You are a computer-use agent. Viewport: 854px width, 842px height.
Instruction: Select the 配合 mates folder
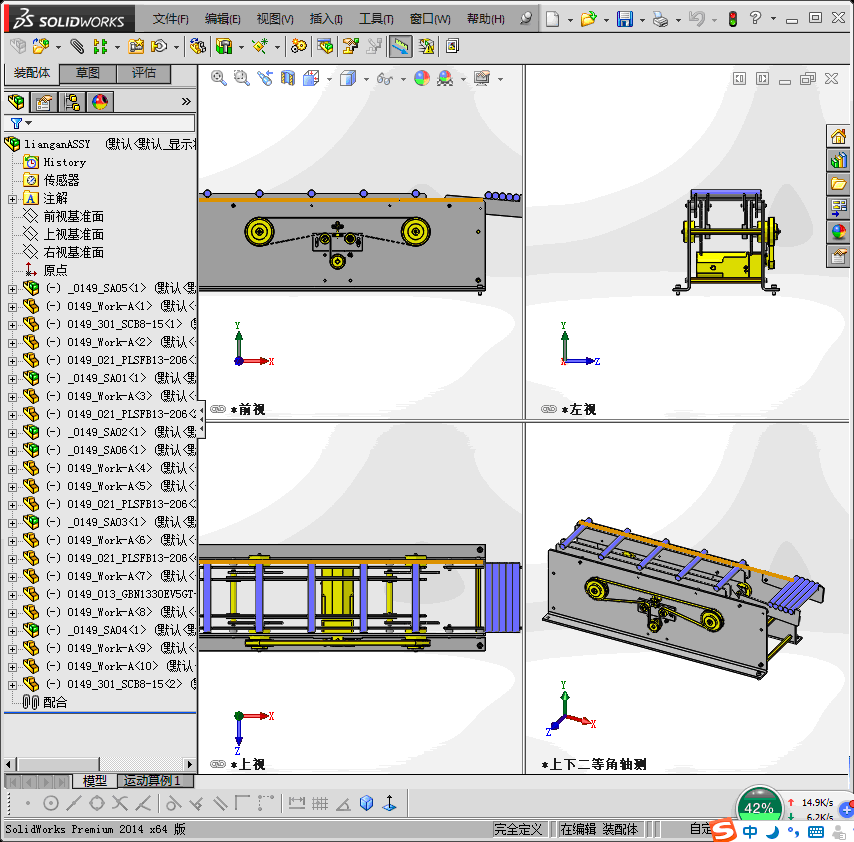coord(56,703)
